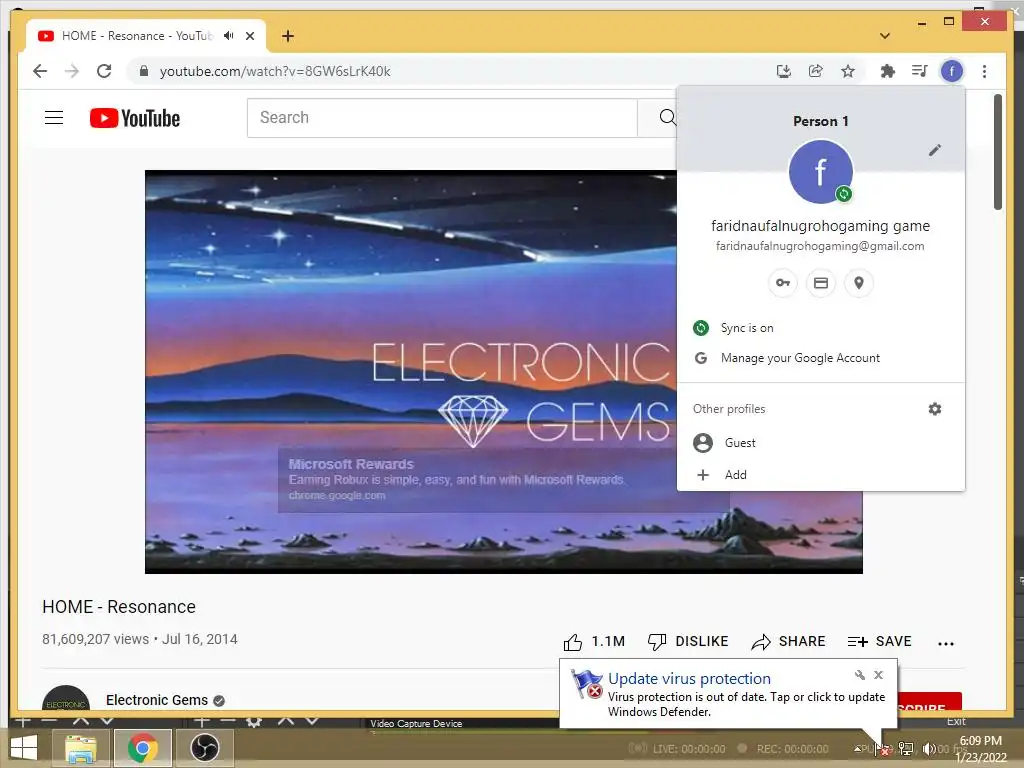Click the profile avatar button in the toolbar
The image size is (1024, 768).
pos(952,71)
